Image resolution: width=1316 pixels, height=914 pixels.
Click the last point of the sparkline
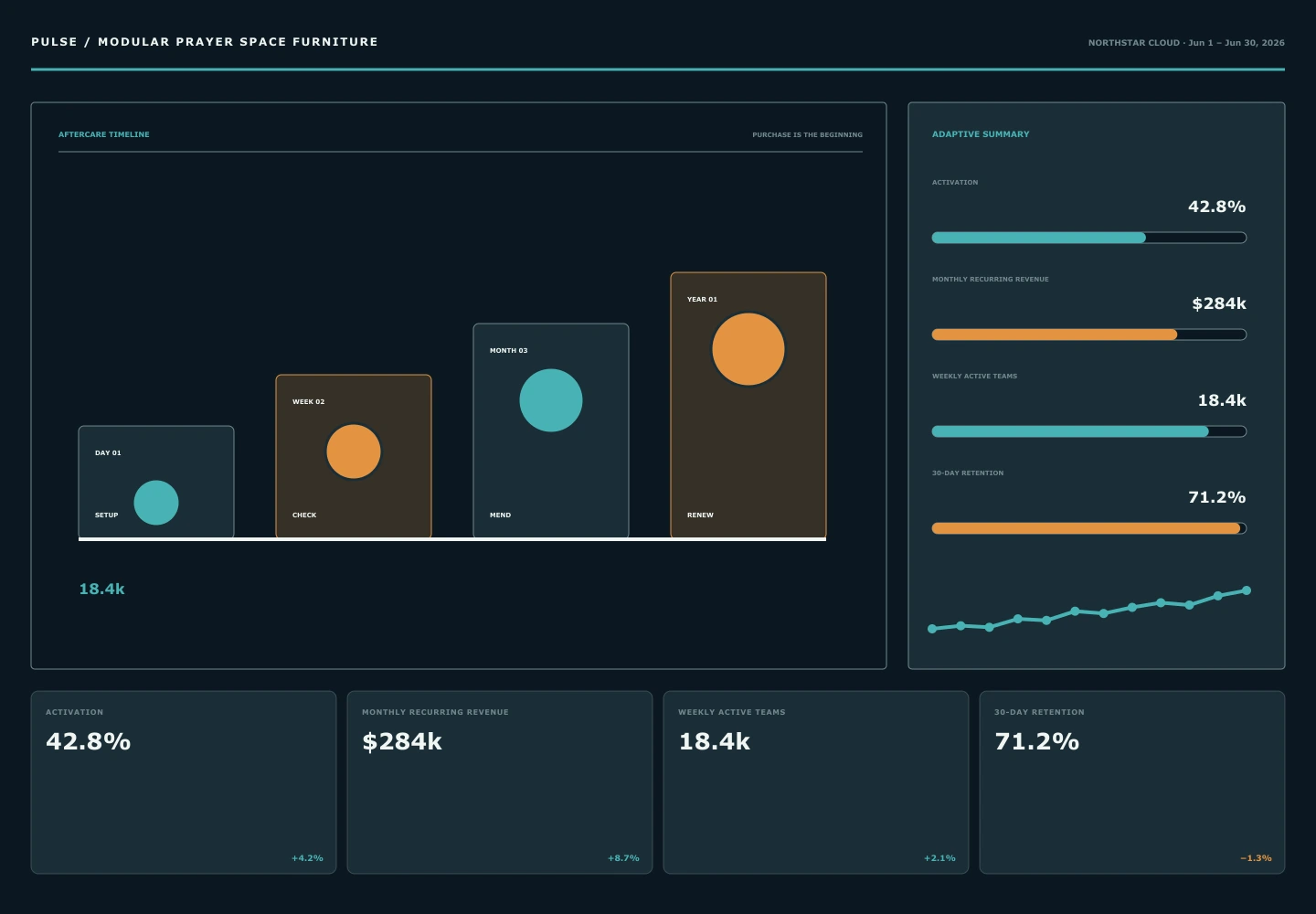click(x=1247, y=590)
